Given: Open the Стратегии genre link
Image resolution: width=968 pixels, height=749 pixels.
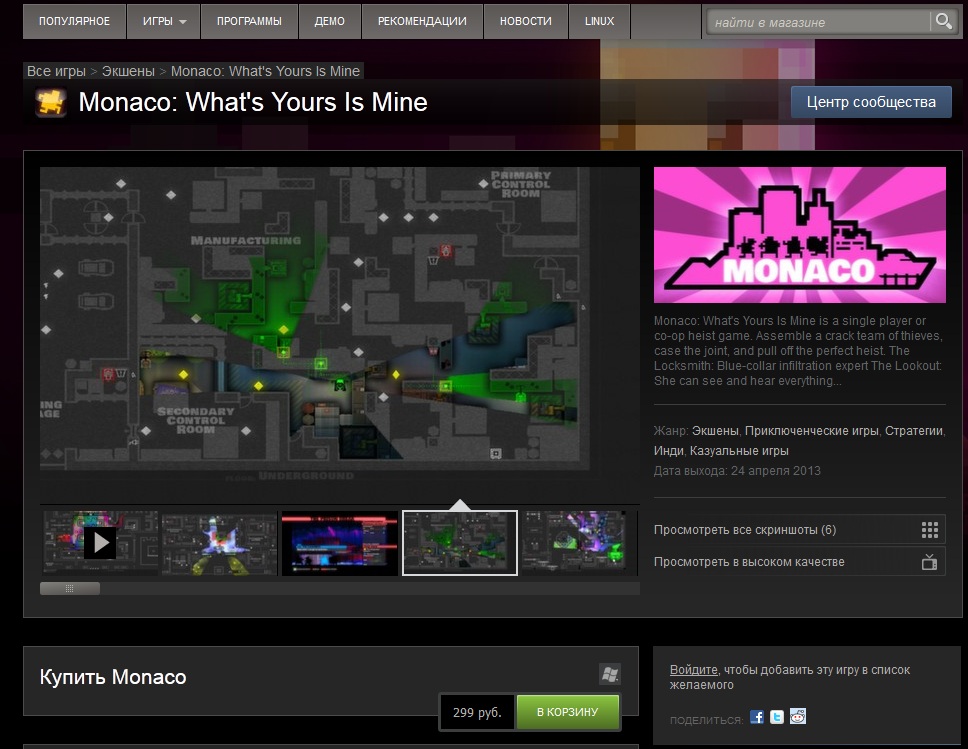Looking at the screenshot, I should point(914,430).
